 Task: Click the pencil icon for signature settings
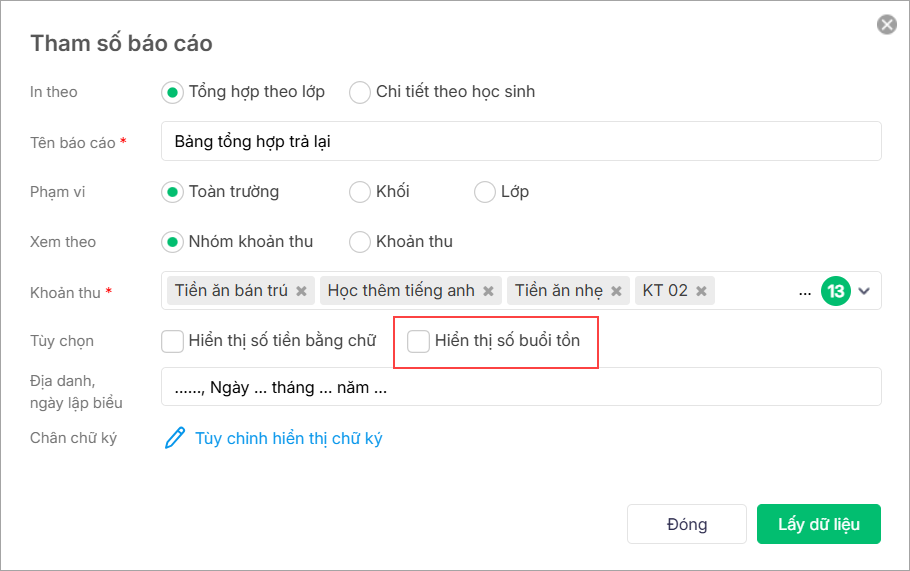175,438
